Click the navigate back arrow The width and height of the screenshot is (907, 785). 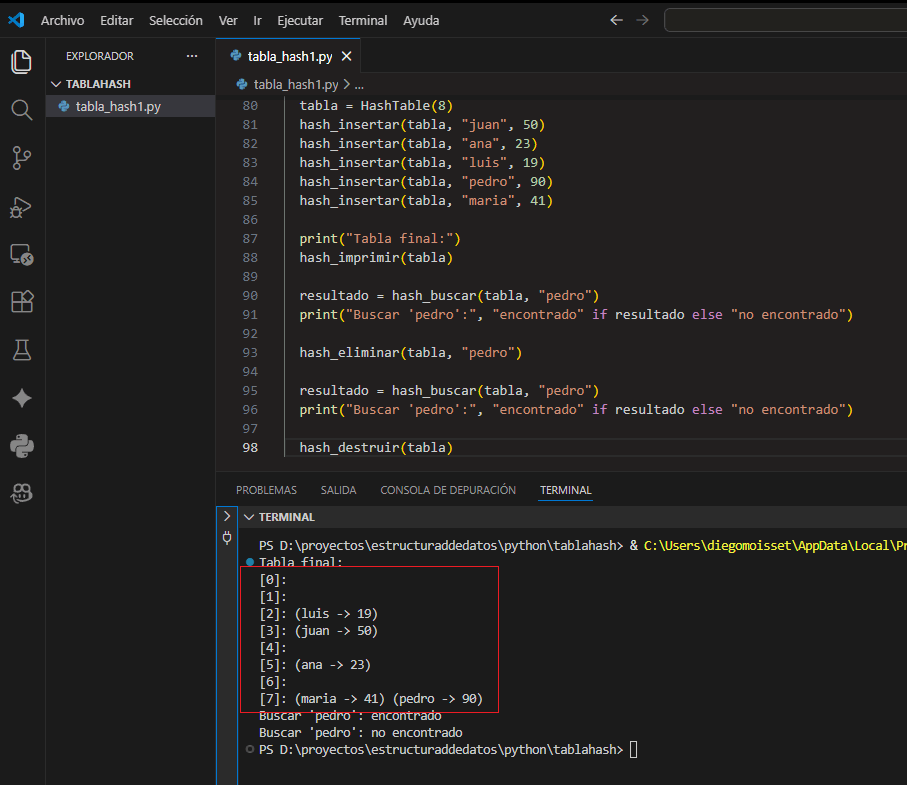point(616,20)
